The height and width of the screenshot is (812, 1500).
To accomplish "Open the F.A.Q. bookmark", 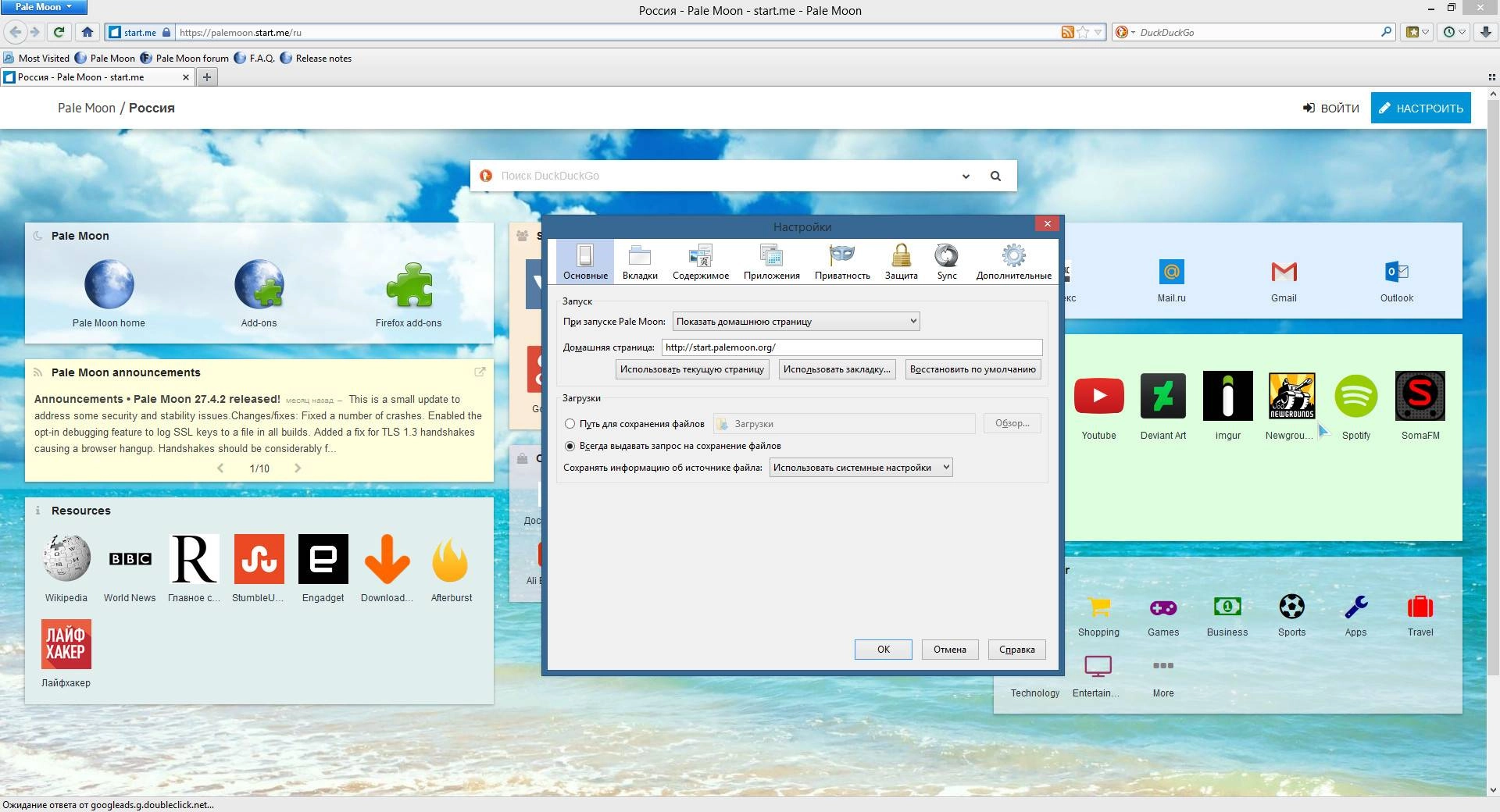I will click(254, 58).
